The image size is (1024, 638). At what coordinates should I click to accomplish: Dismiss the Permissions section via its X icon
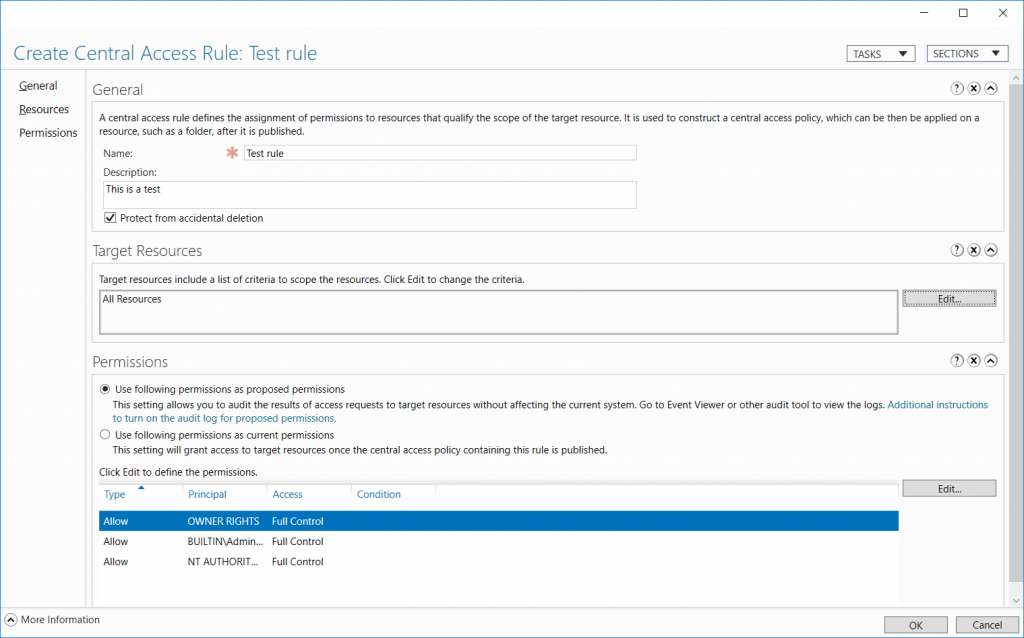(974, 360)
